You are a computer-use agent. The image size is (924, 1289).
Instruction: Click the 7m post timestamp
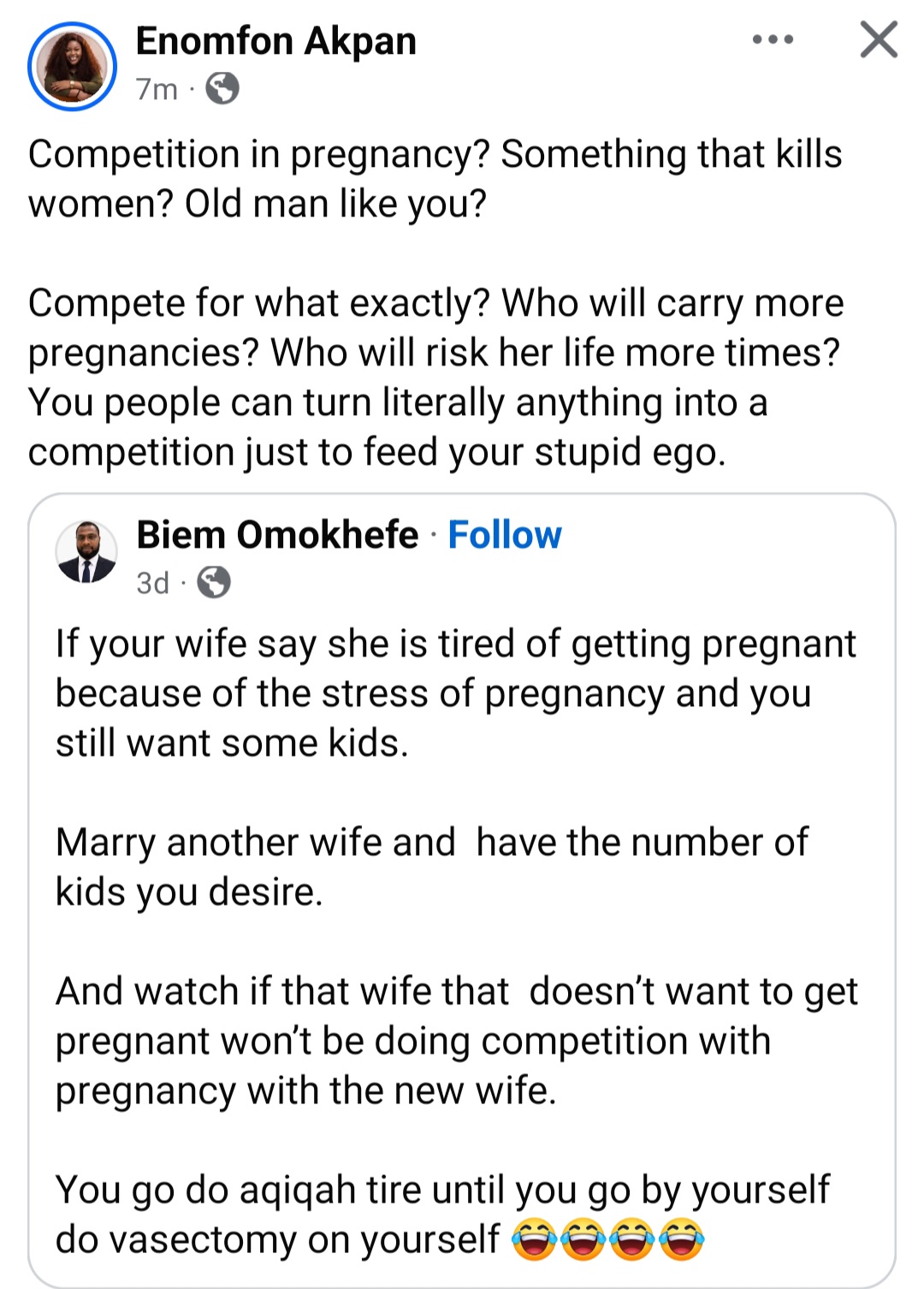[x=157, y=88]
